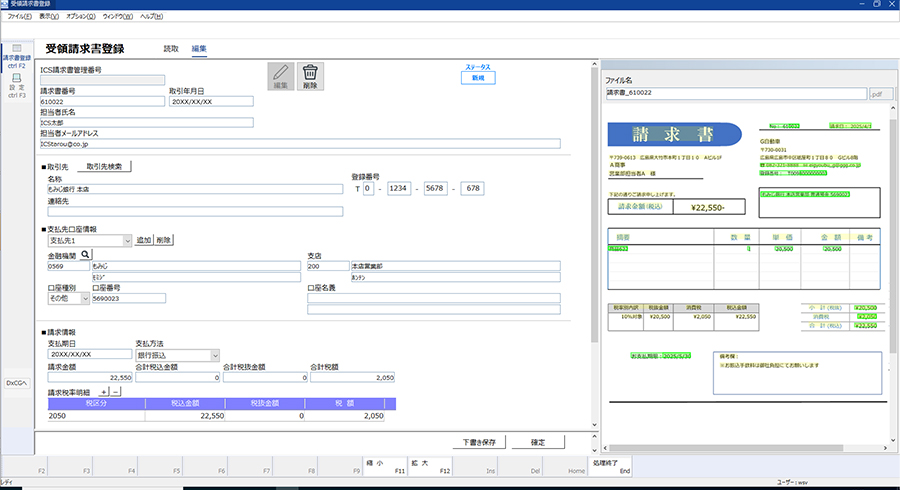900x490 pixels.
Task: Click 追加 button for 支払先口座
Action: [143, 240]
